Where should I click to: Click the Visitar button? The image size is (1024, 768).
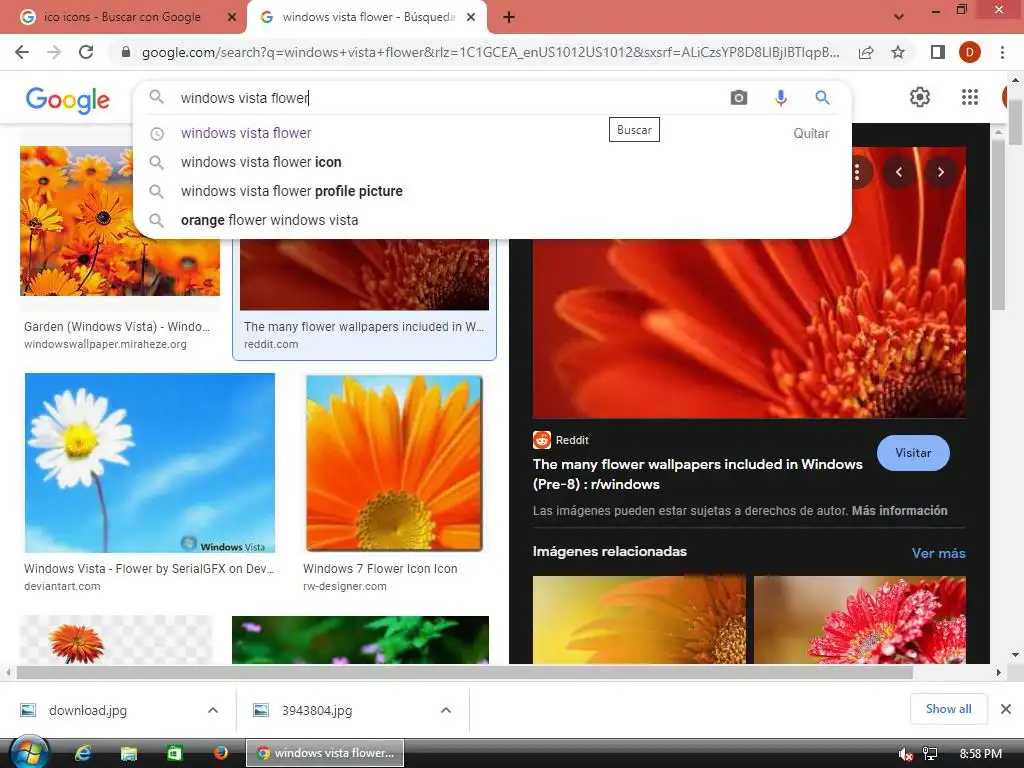click(913, 453)
